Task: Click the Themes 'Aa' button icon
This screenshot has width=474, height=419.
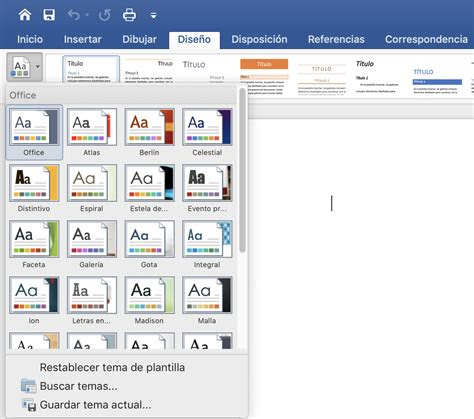Action: click(20, 67)
